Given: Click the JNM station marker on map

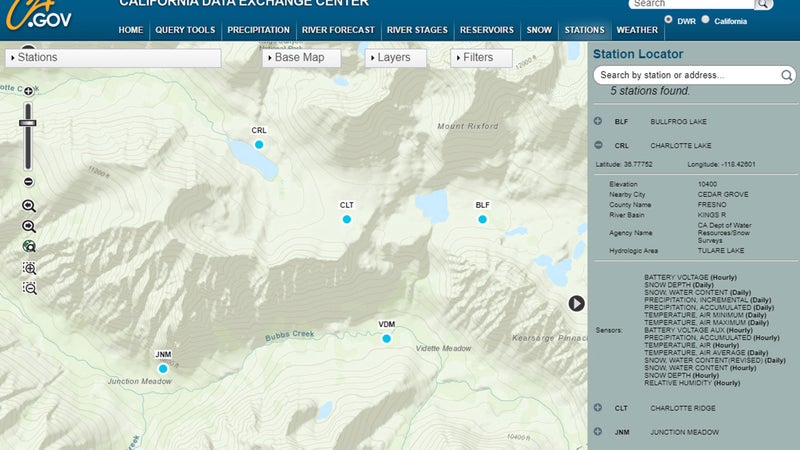Looking at the screenshot, I should coord(163,368).
